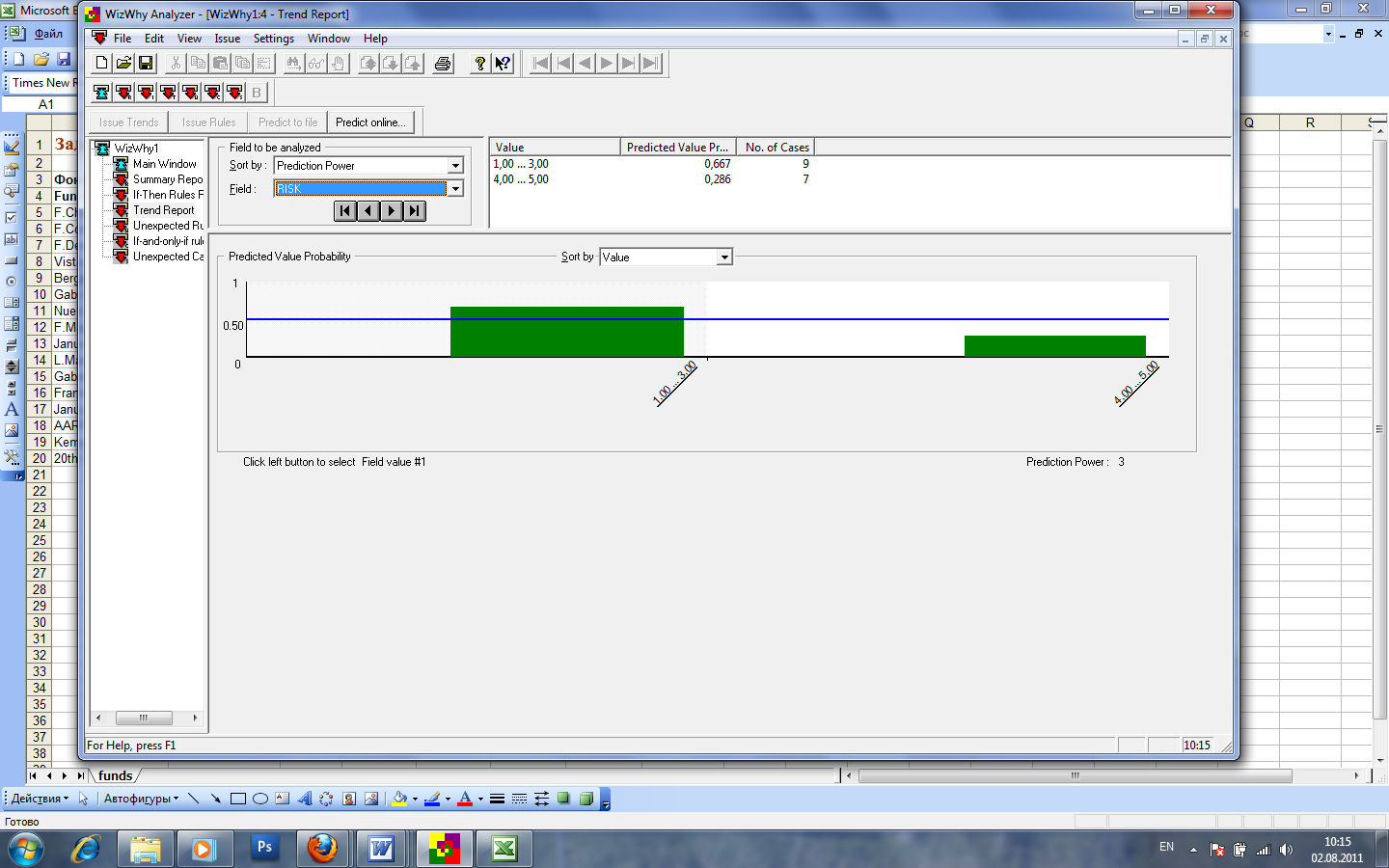
Task: Select the Rectangle tool in Excel drawing toolbar
Action: pos(238,799)
